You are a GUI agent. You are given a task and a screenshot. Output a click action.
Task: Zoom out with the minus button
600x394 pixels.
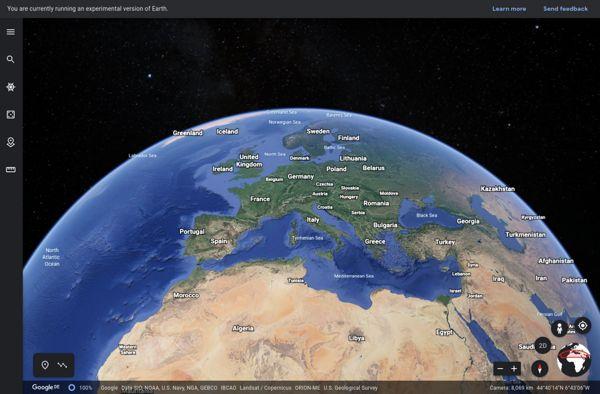(500, 369)
